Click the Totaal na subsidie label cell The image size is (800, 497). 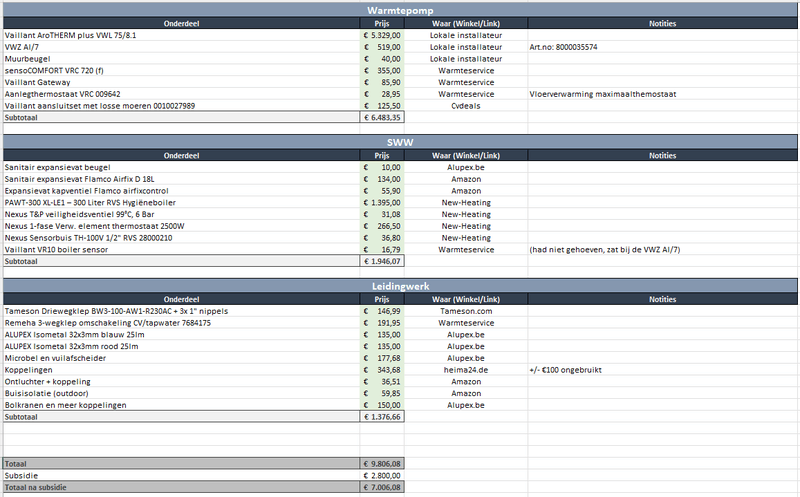[x=181, y=487]
